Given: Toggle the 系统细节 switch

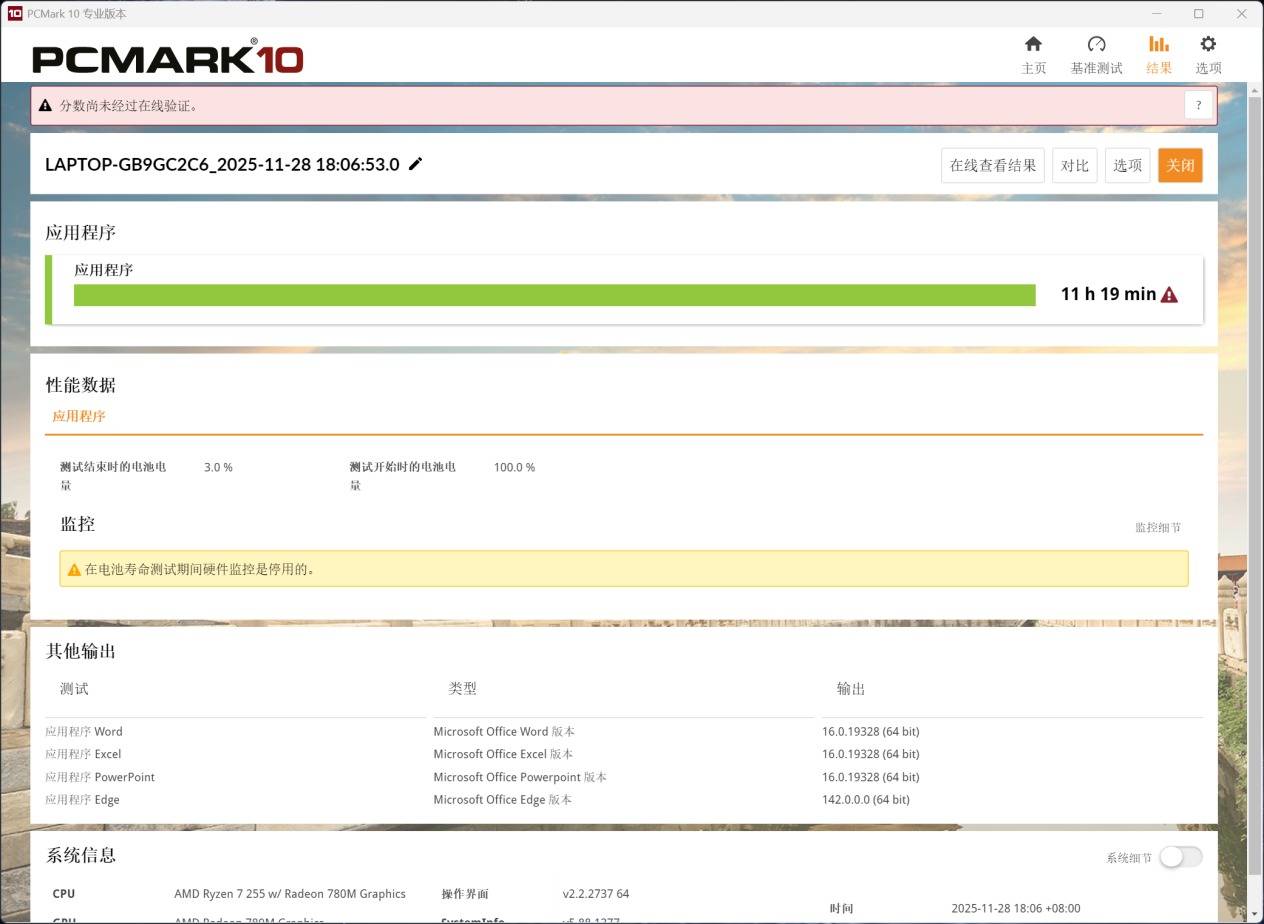Looking at the screenshot, I should coord(1180,857).
